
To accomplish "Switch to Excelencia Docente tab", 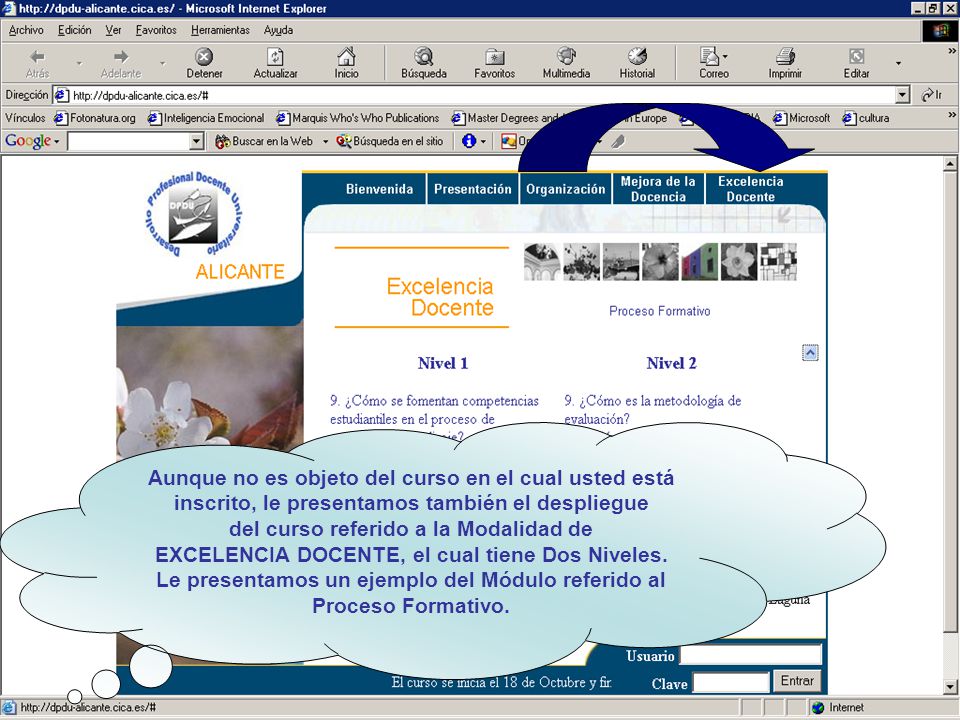I will 751,189.
